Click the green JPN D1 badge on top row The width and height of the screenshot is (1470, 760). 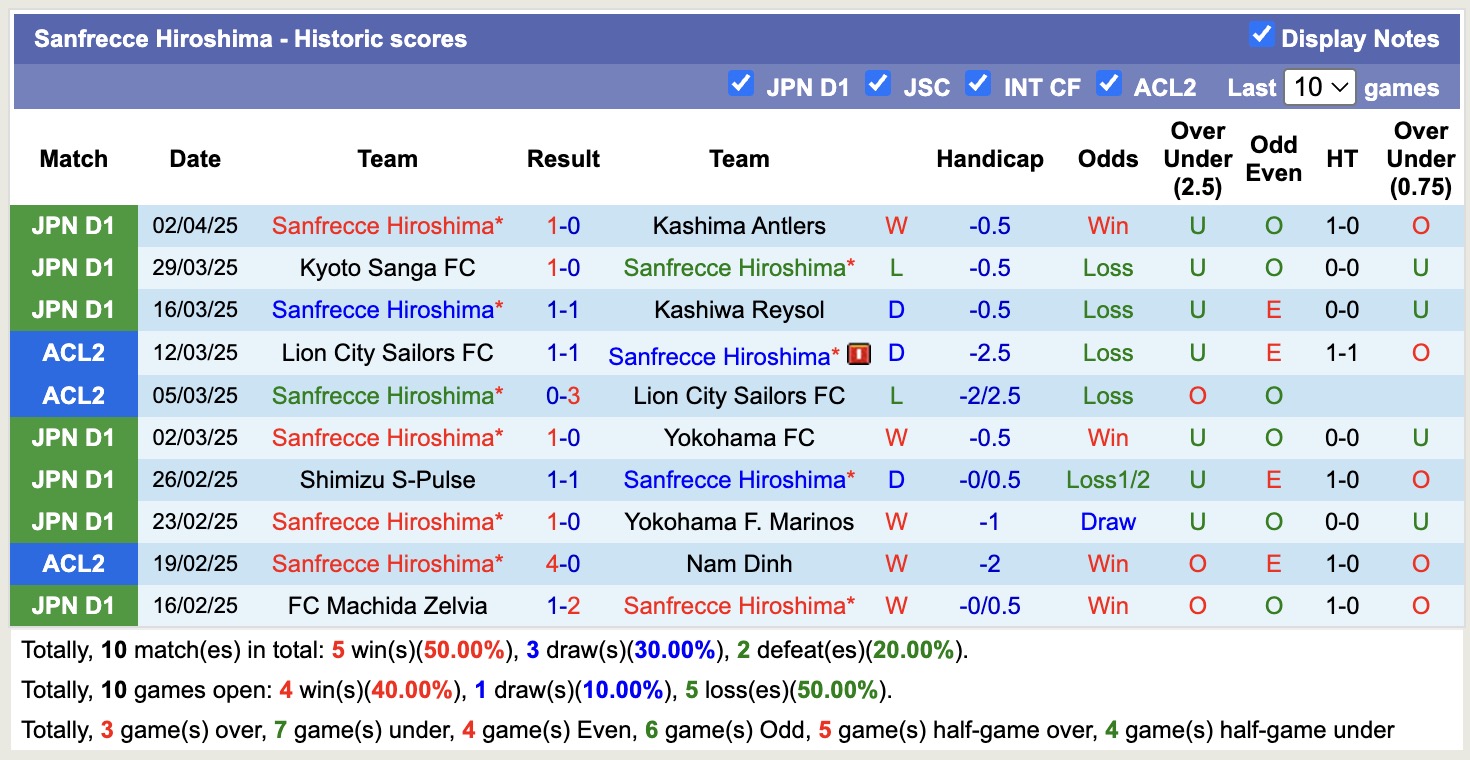point(74,225)
